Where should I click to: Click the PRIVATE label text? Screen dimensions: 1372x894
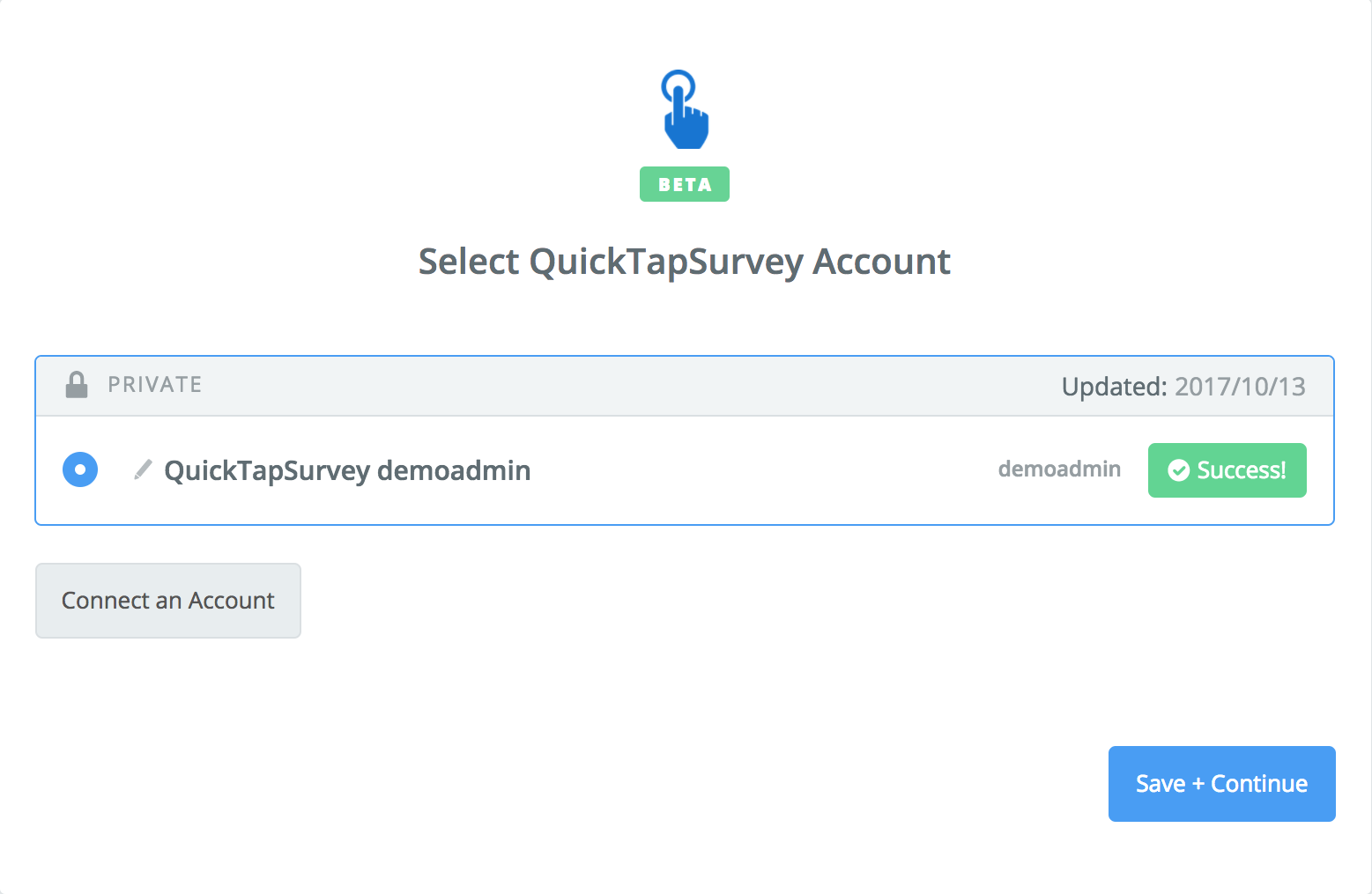155,385
